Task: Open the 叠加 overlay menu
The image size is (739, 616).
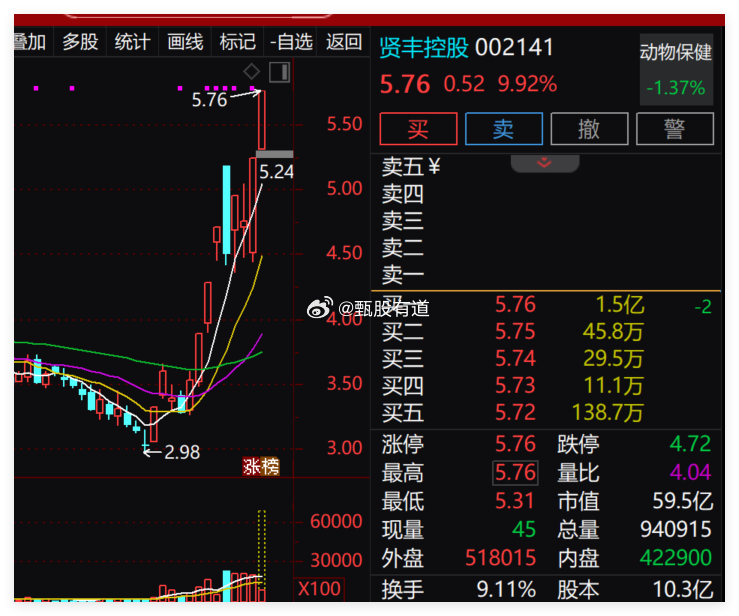Action: [31, 42]
